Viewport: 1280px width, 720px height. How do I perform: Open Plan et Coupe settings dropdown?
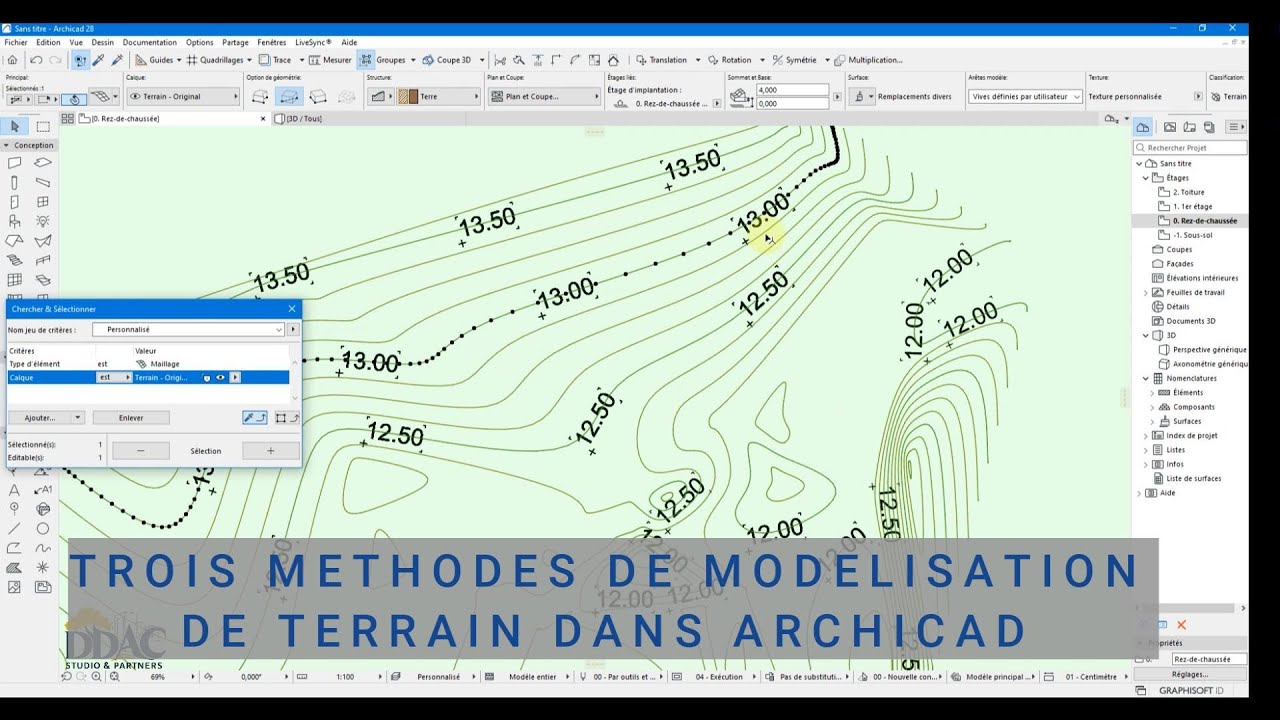pyautogui.click(x=543, y=97)
